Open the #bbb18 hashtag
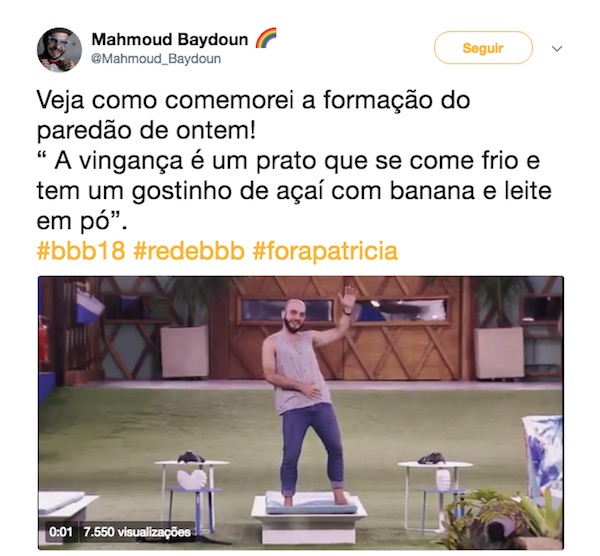This screenshot has width=600, height=556. [x=81, y=251]
